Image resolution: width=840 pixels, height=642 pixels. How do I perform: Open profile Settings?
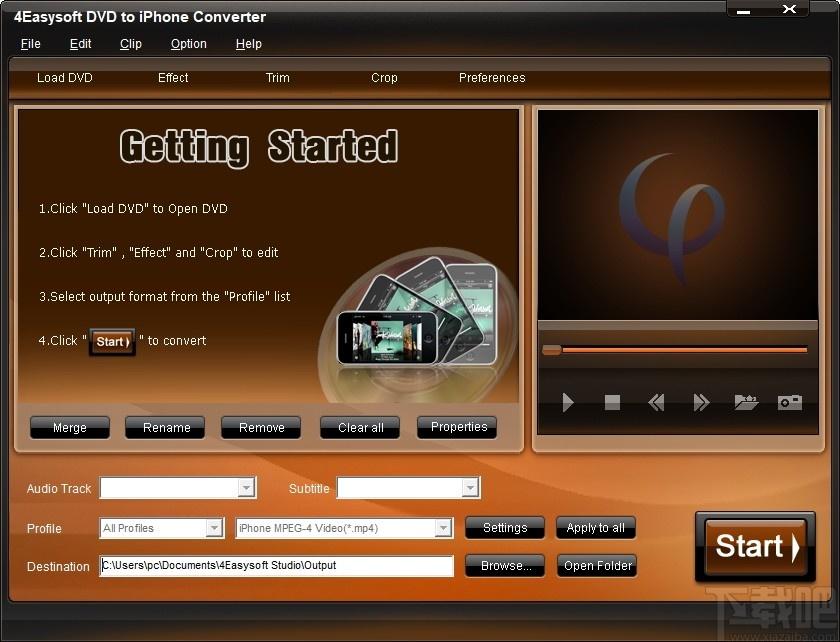coord(505,528)
